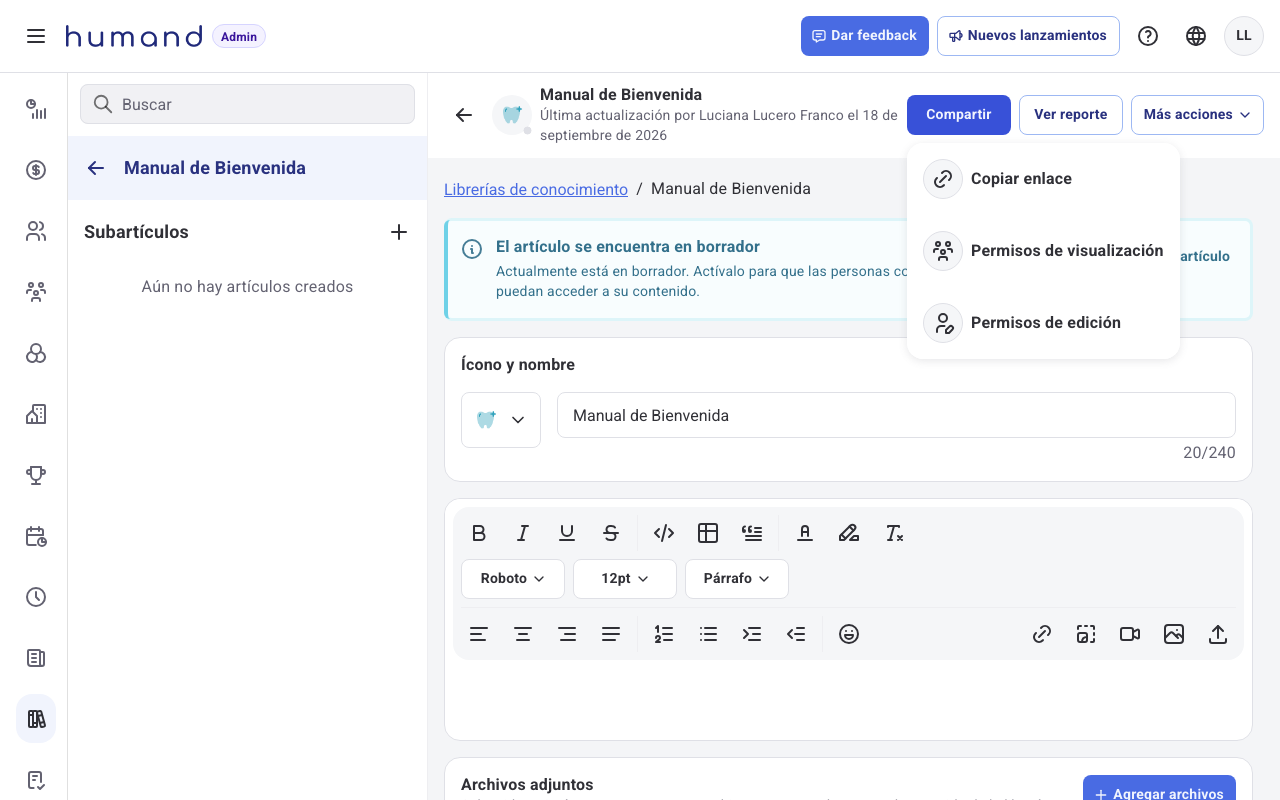This screenshot has height=800, width=1280.
Task: Click the article name input field
Action: point(896,415)
